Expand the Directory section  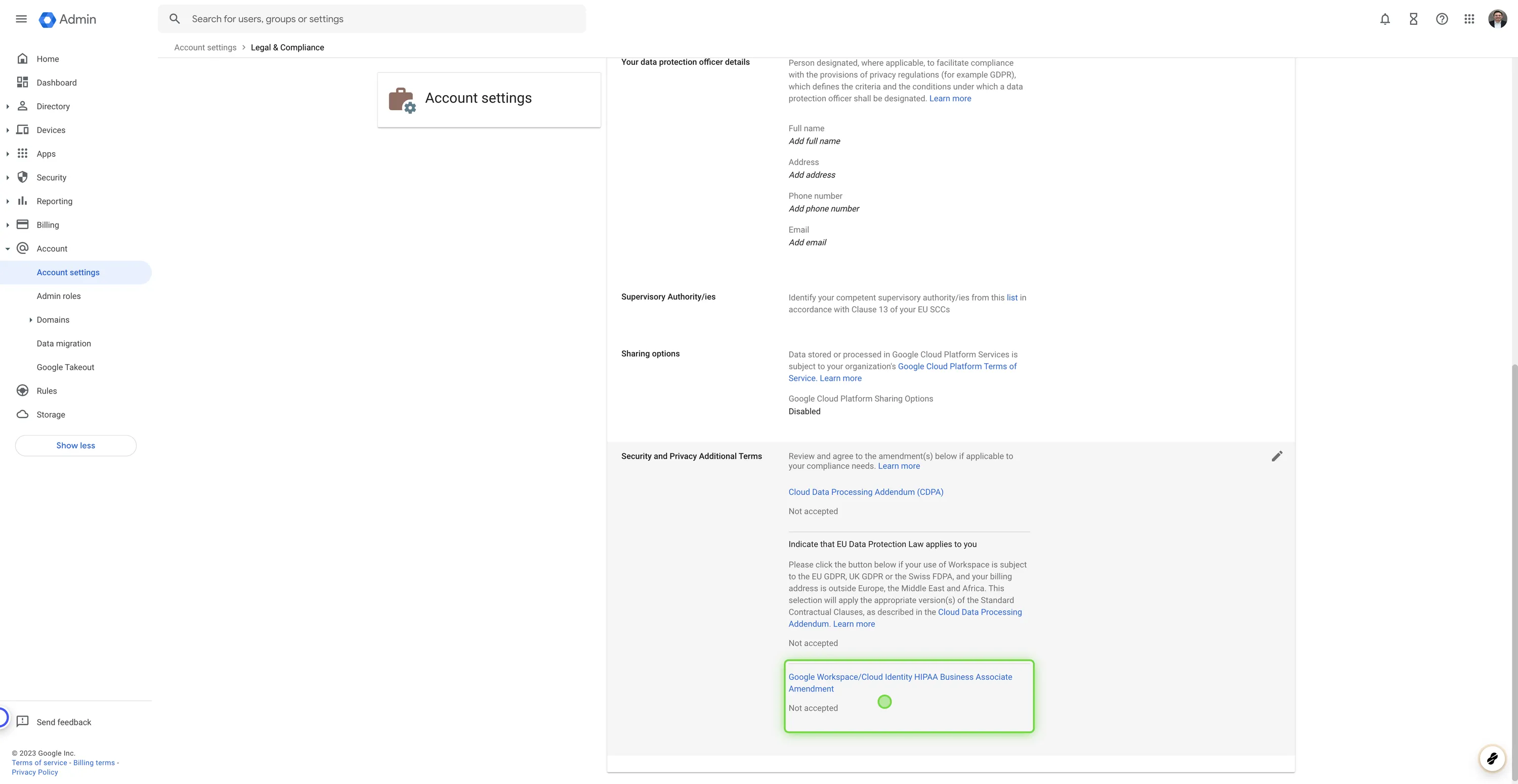(x=8, y=107)
